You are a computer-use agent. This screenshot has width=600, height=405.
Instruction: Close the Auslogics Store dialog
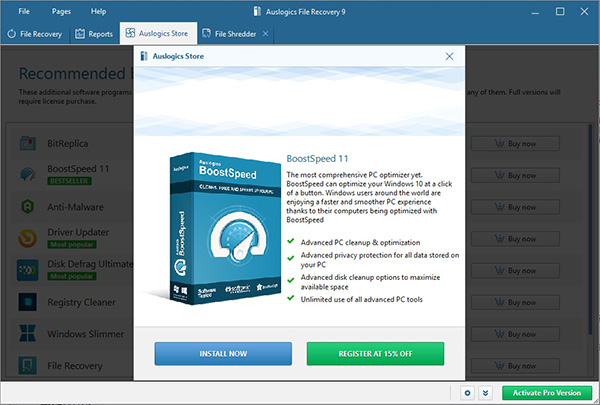click(449, 56)
